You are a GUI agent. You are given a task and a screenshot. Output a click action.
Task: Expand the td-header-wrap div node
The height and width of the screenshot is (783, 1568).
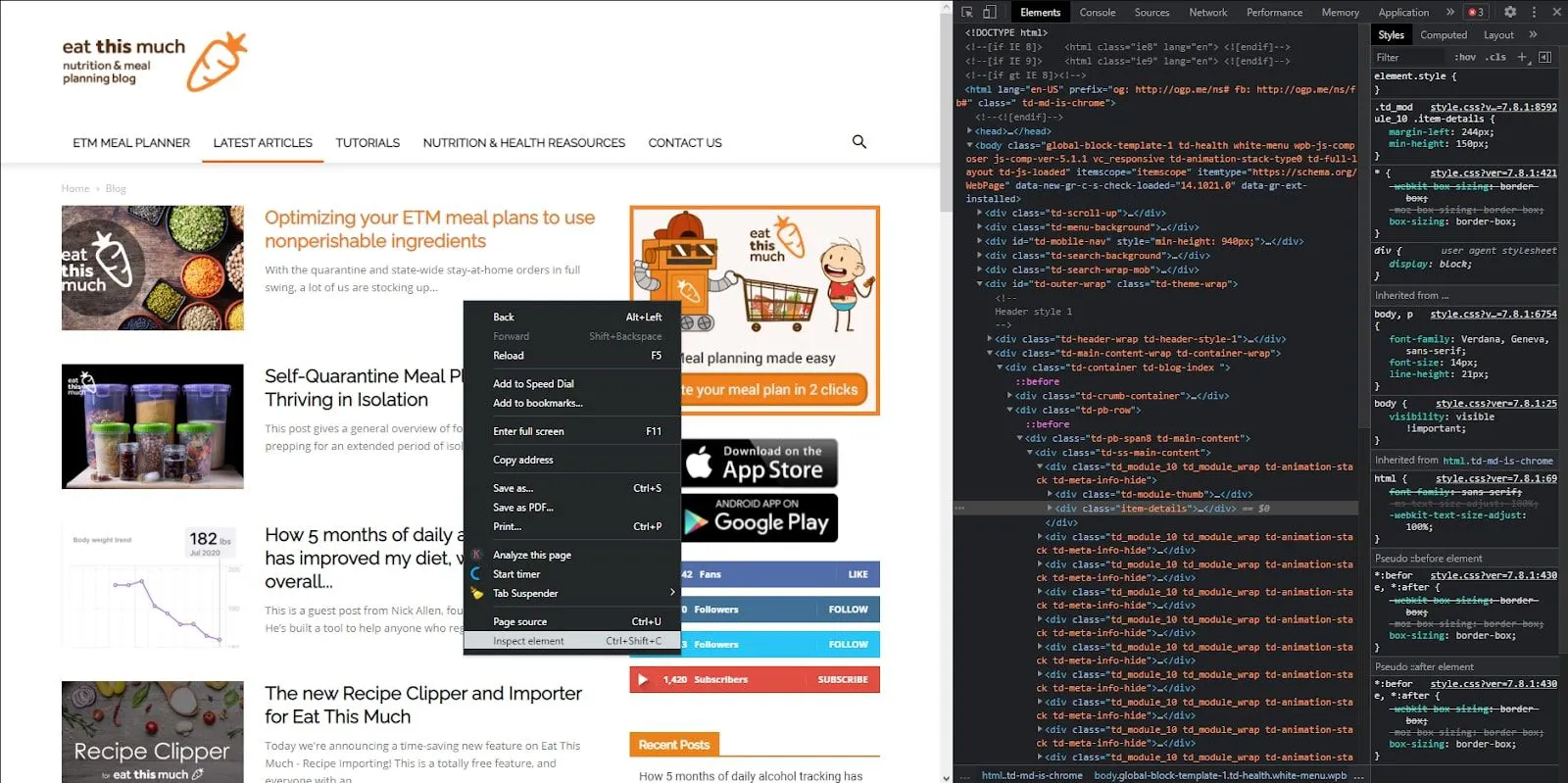coord(989,339)
